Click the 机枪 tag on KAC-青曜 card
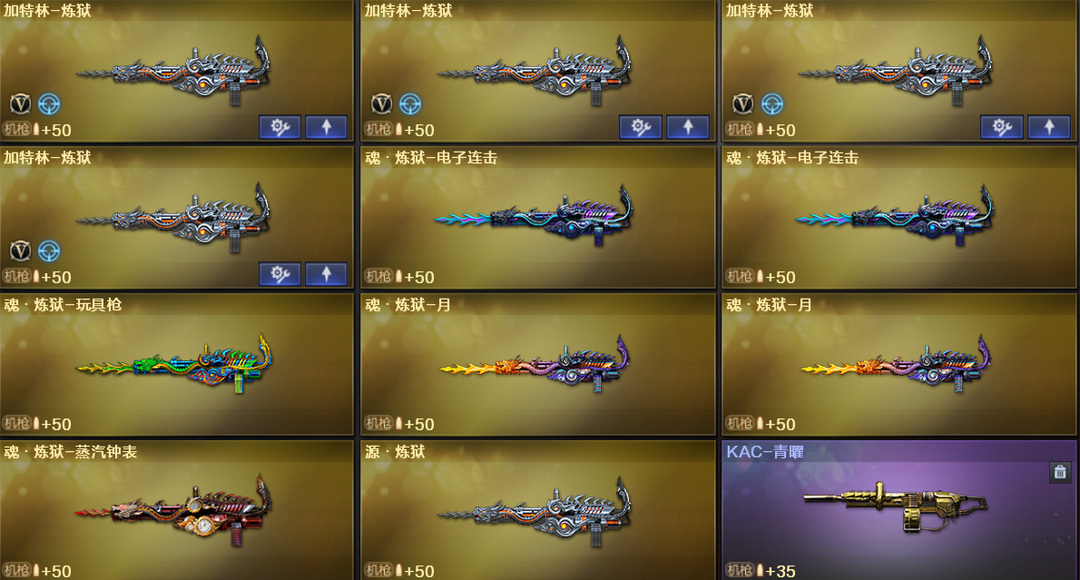Screen dimensions: 1080x580 pyautogui.click(x=739, y=570)
